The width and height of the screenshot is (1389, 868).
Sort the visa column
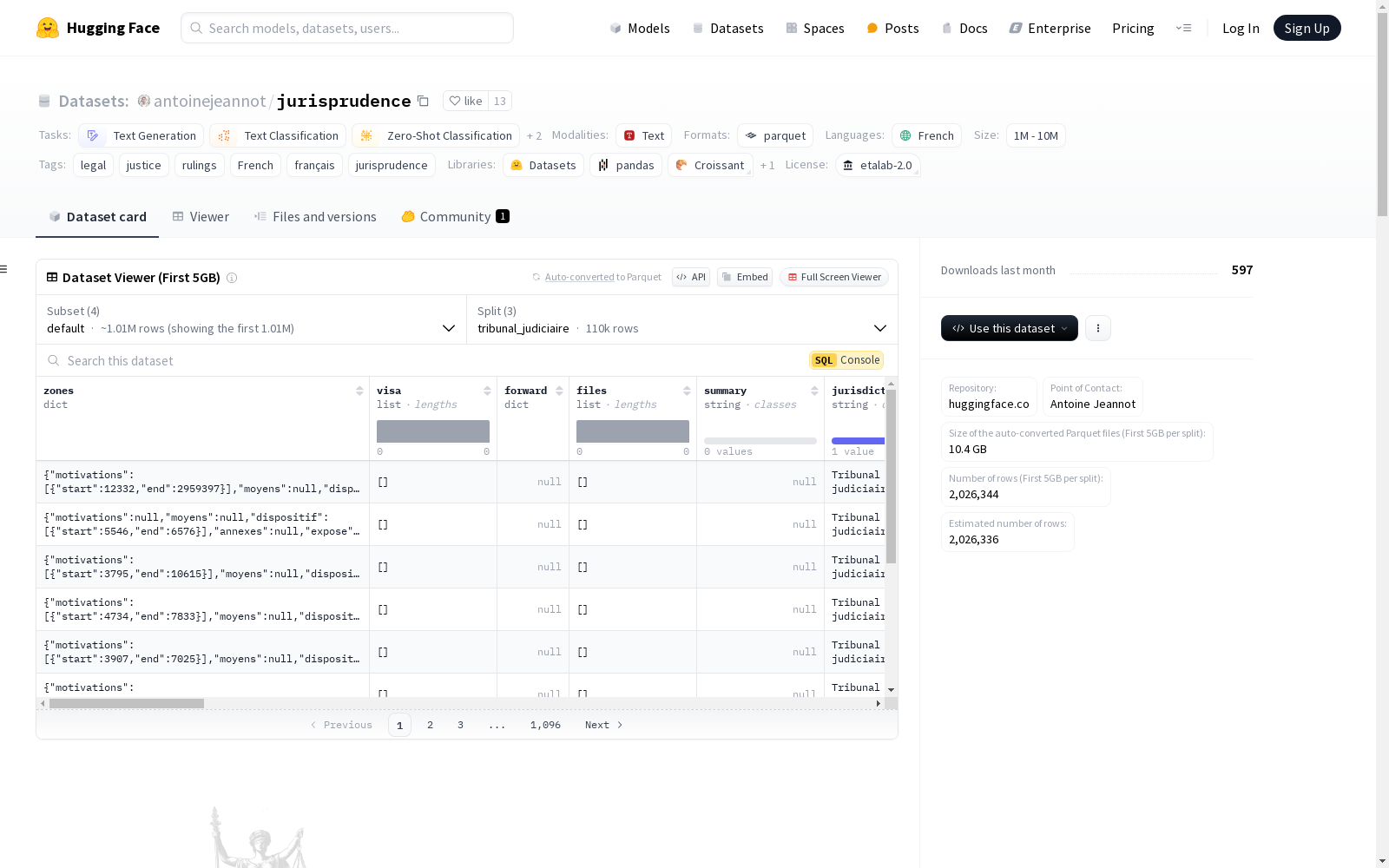(x=487, y=391)
